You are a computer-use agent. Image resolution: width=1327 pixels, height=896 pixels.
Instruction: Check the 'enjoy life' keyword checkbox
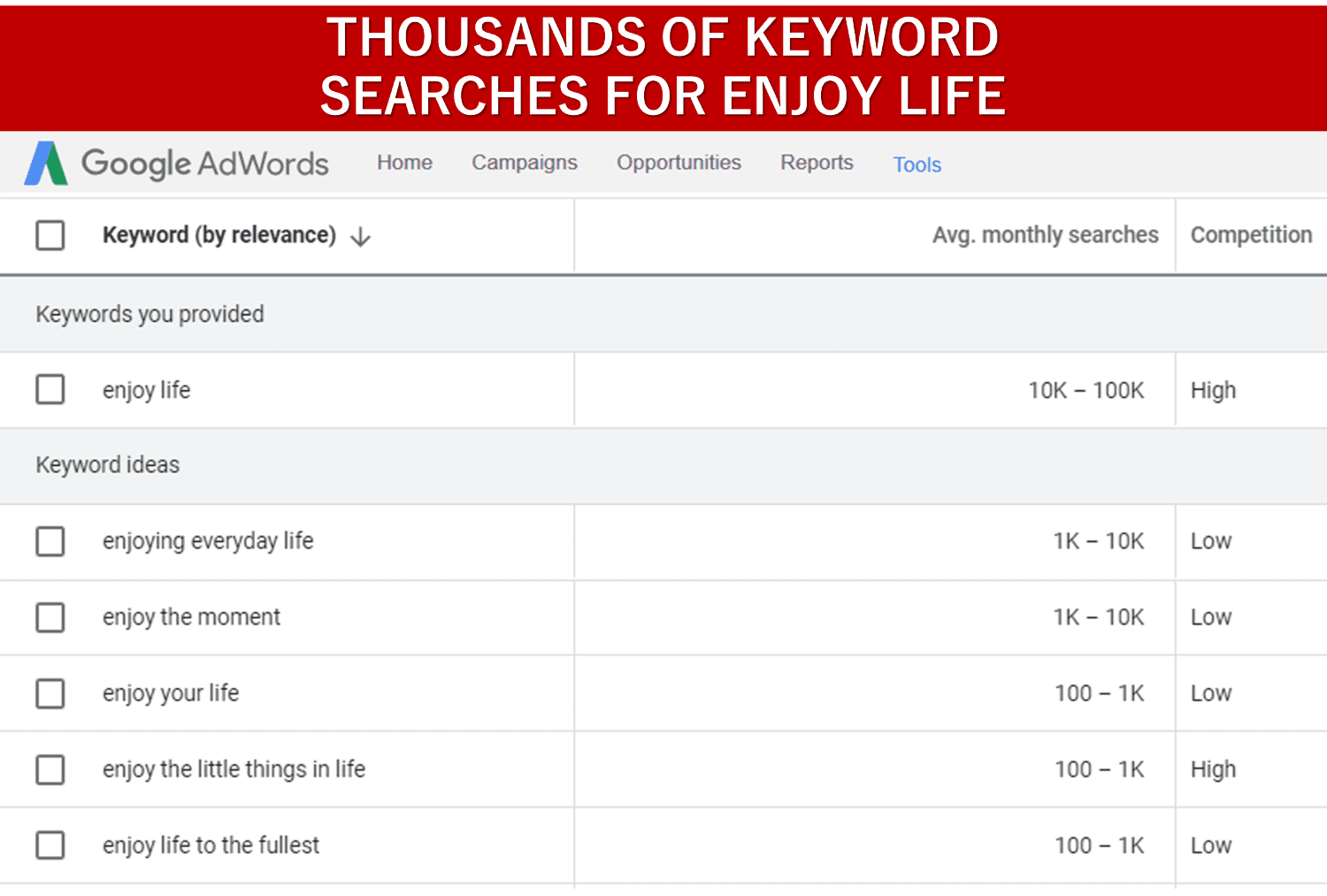coord(50,389)
